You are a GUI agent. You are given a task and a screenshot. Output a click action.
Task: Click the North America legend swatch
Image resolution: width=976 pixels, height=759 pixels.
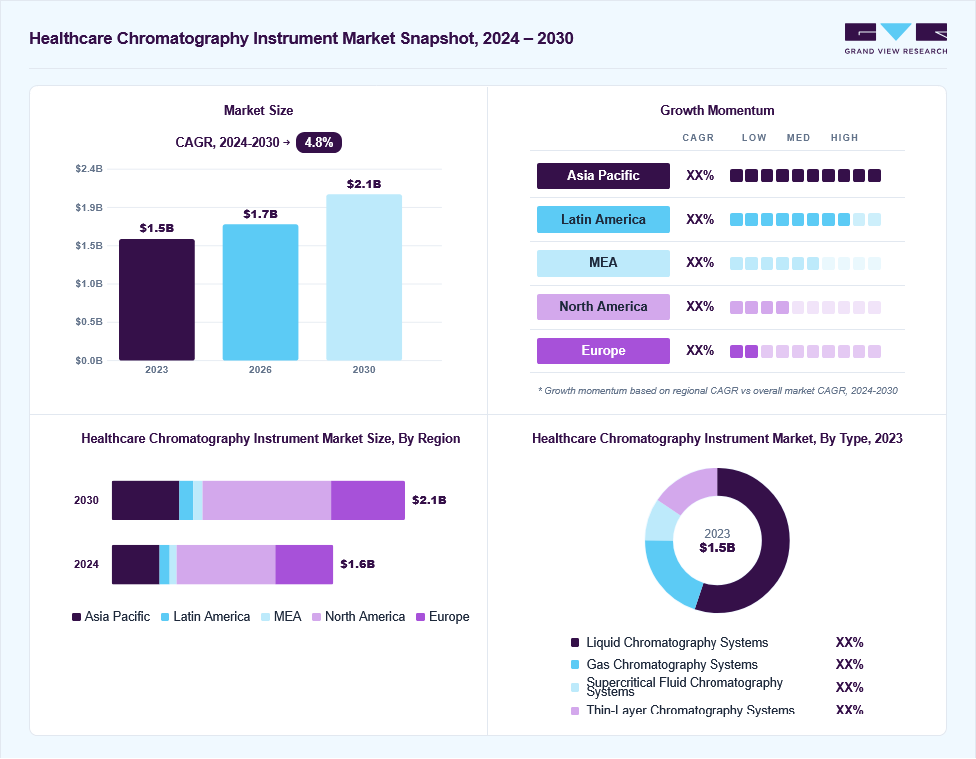(317, 617)
